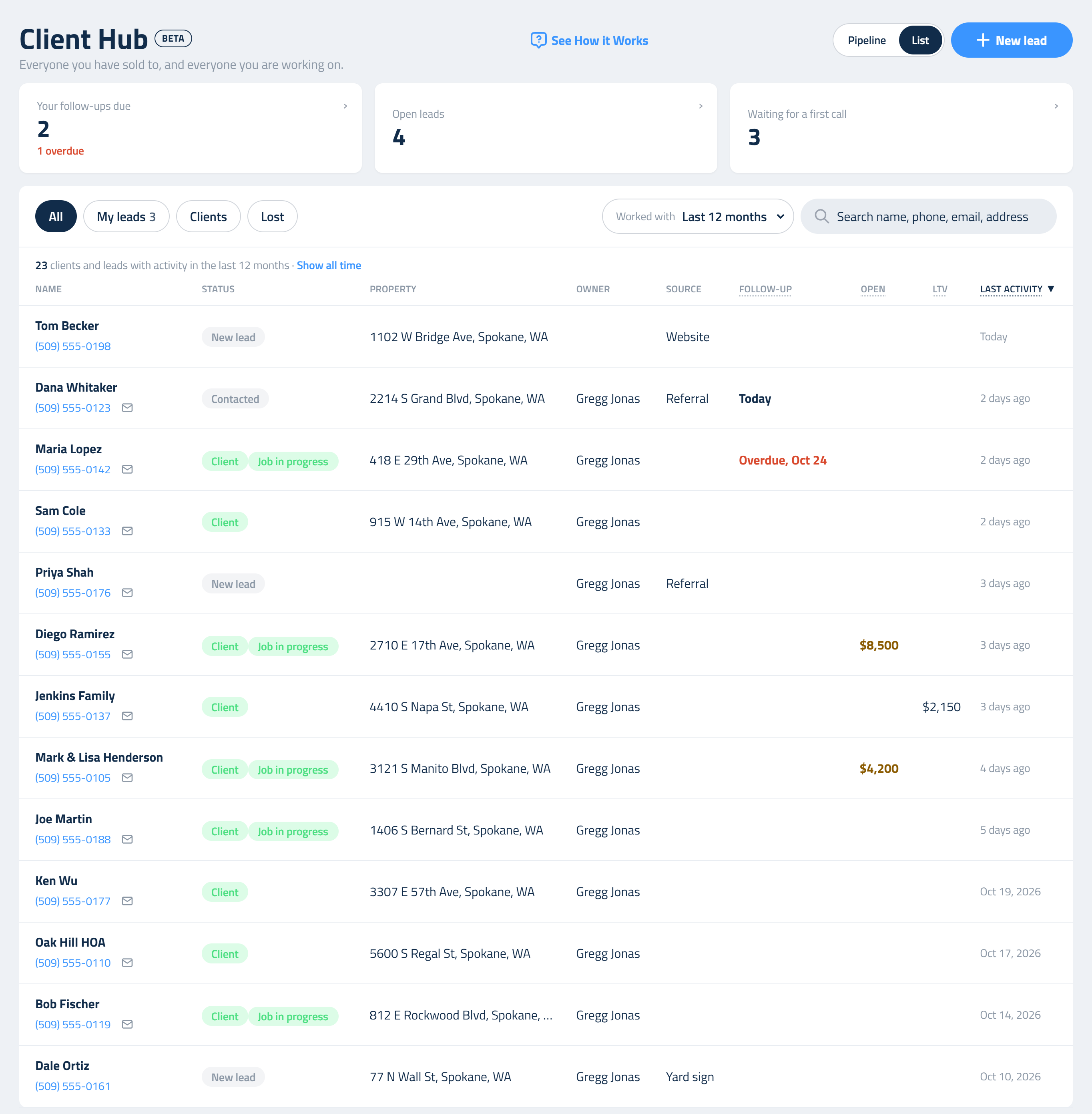This screenshot has width=1092, height=1114.
Task: Call Tom Becker's phone number (509) 555-0198
Action: 73,346
